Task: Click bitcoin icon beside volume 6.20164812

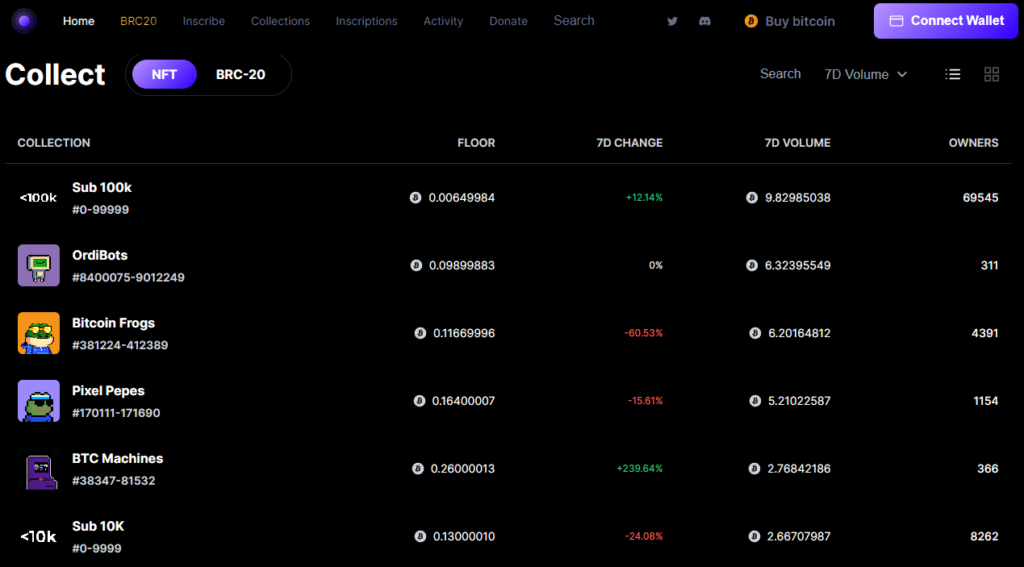Action: [755, 333]
